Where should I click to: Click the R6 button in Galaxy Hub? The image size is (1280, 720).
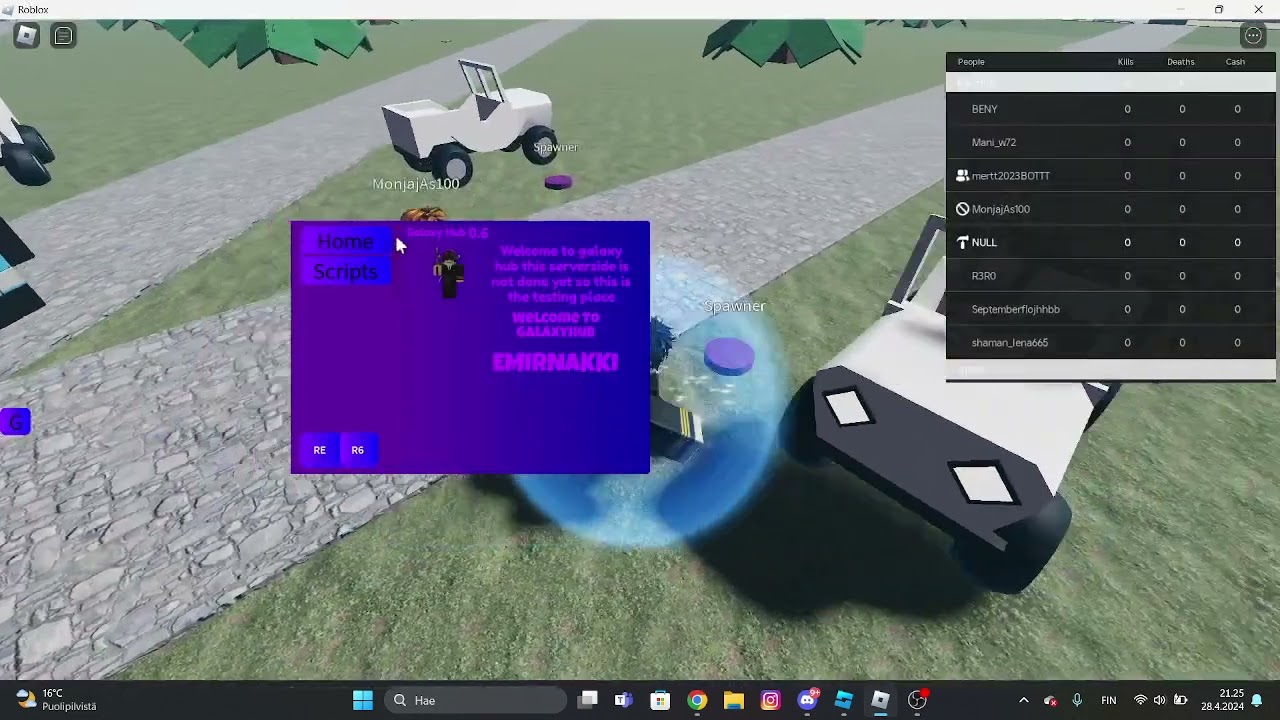point(357,450)
